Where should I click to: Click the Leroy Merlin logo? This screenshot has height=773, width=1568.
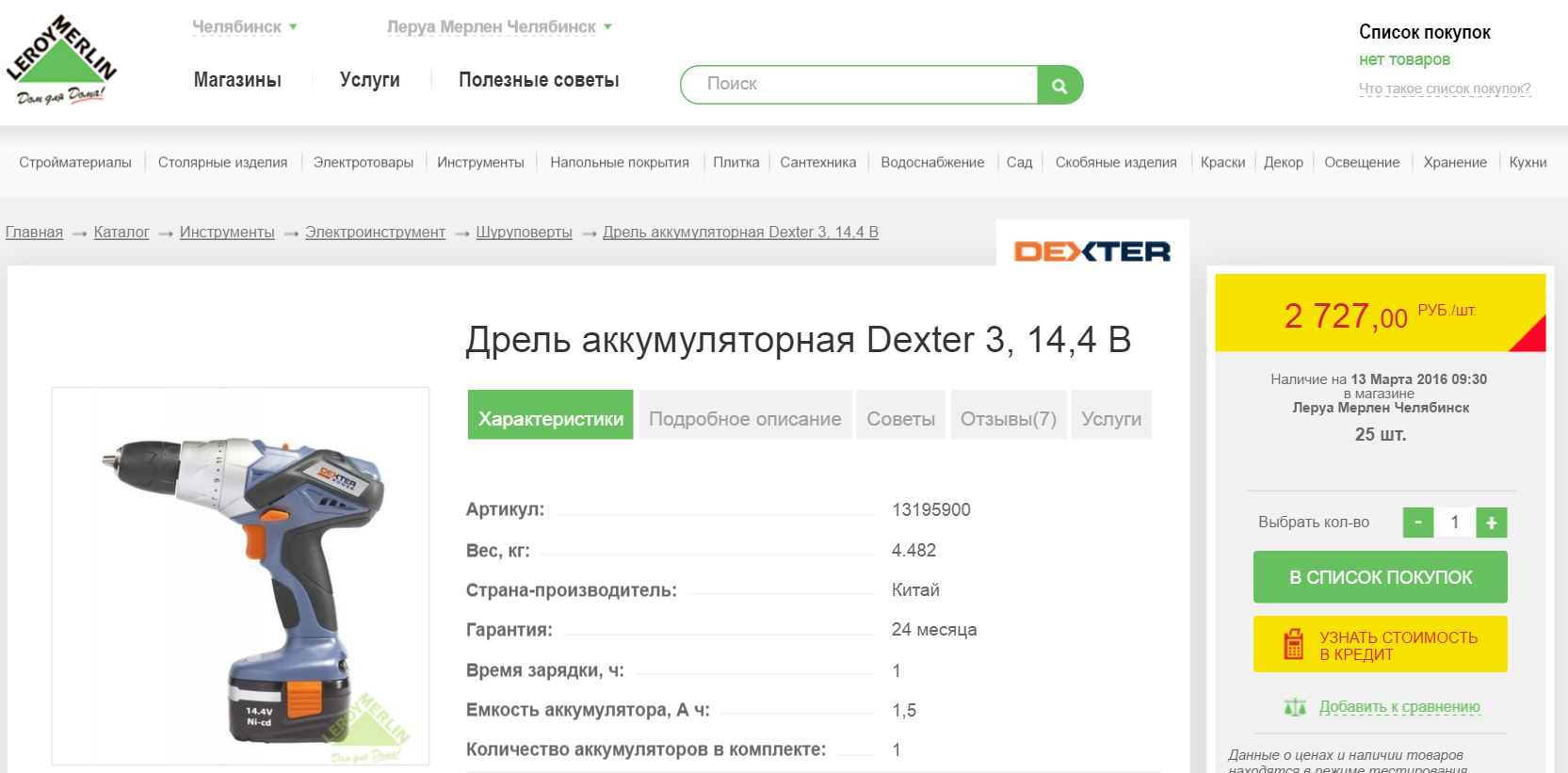click(x=61, y=60)
